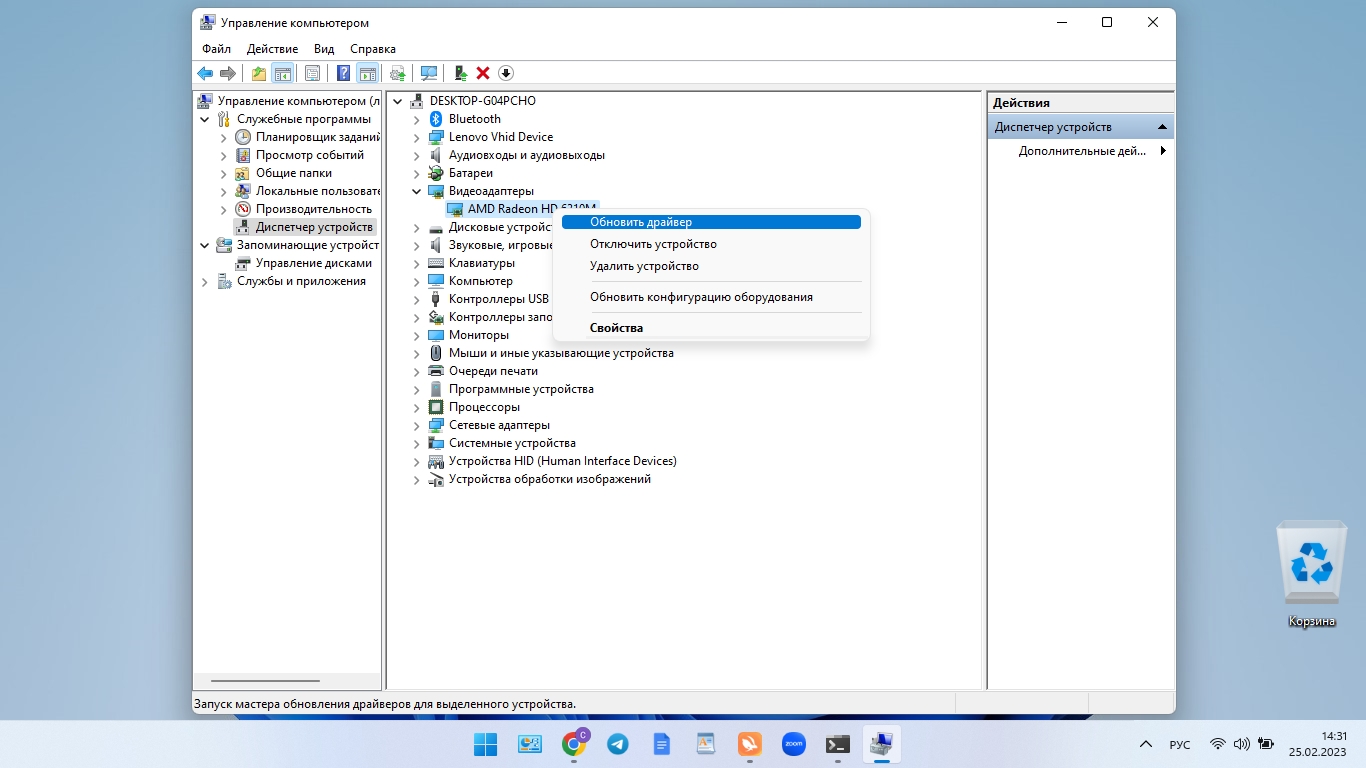The height and width of the screenshot is (768, 1366).
Task: Open the Справка menu
Action: pos(373,49)
